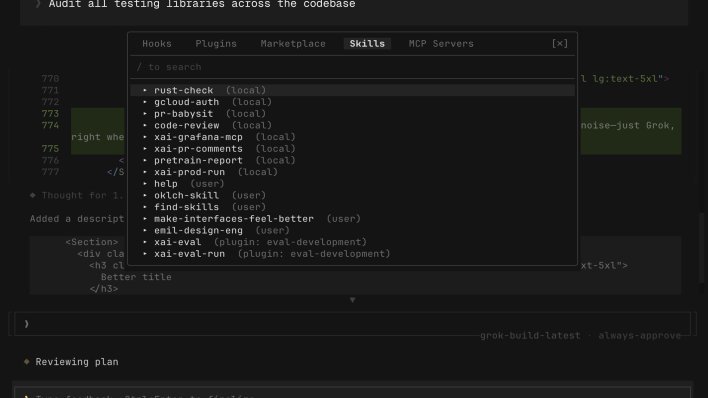Select the Skills tab

[x=367, y=44]
